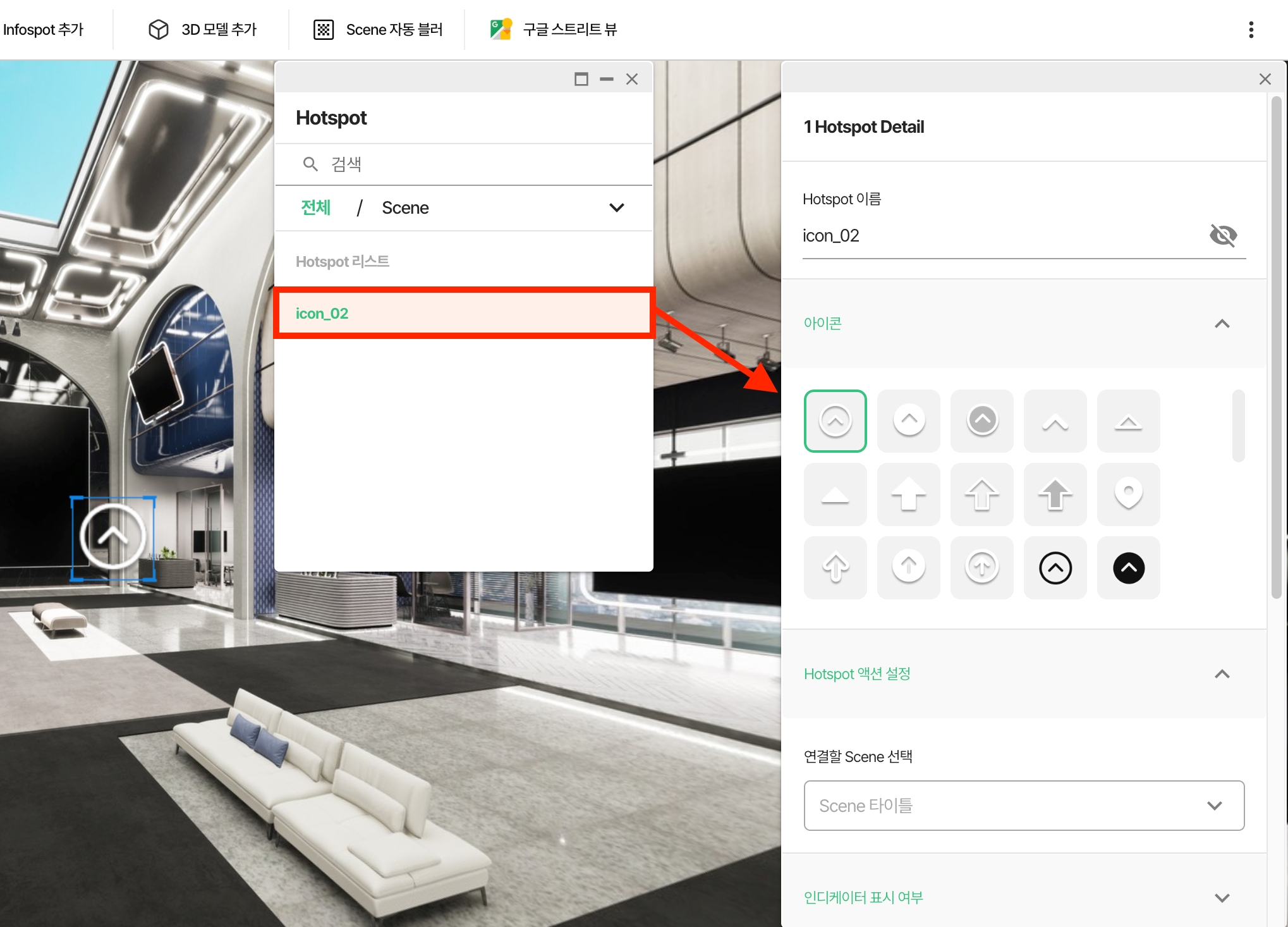Select the first outlined circle chevron icon
The width and height of the screenshot is (1288, 927).
[835, 421]
